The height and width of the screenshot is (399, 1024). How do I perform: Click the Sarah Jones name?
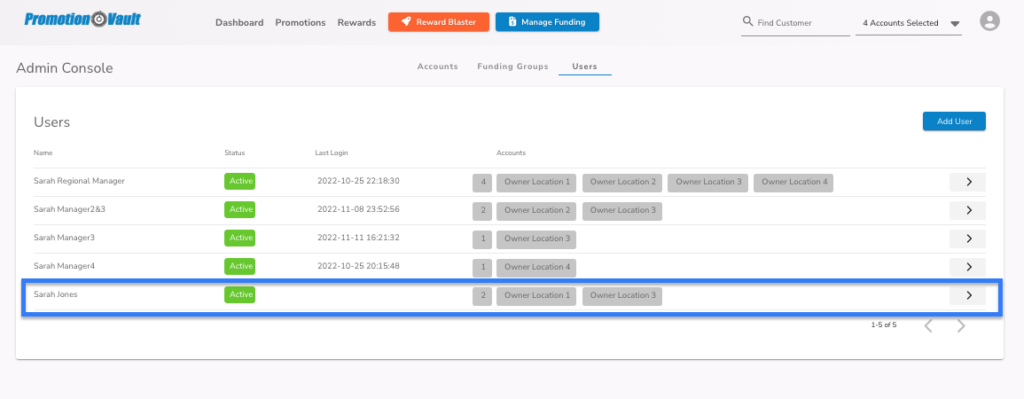pos(56,295)
